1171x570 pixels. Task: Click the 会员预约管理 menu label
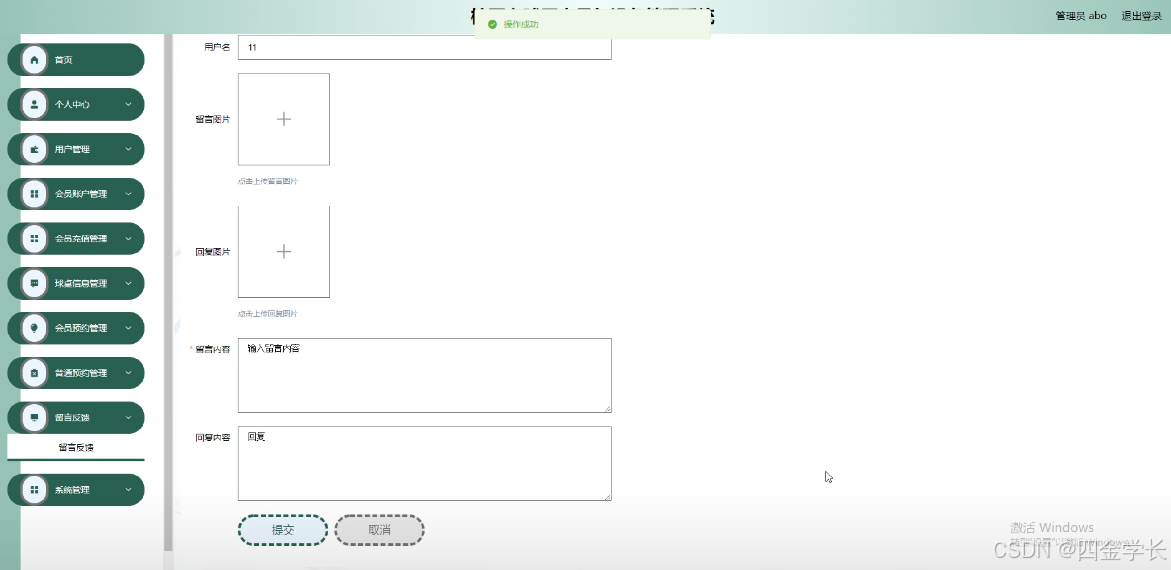81,328
